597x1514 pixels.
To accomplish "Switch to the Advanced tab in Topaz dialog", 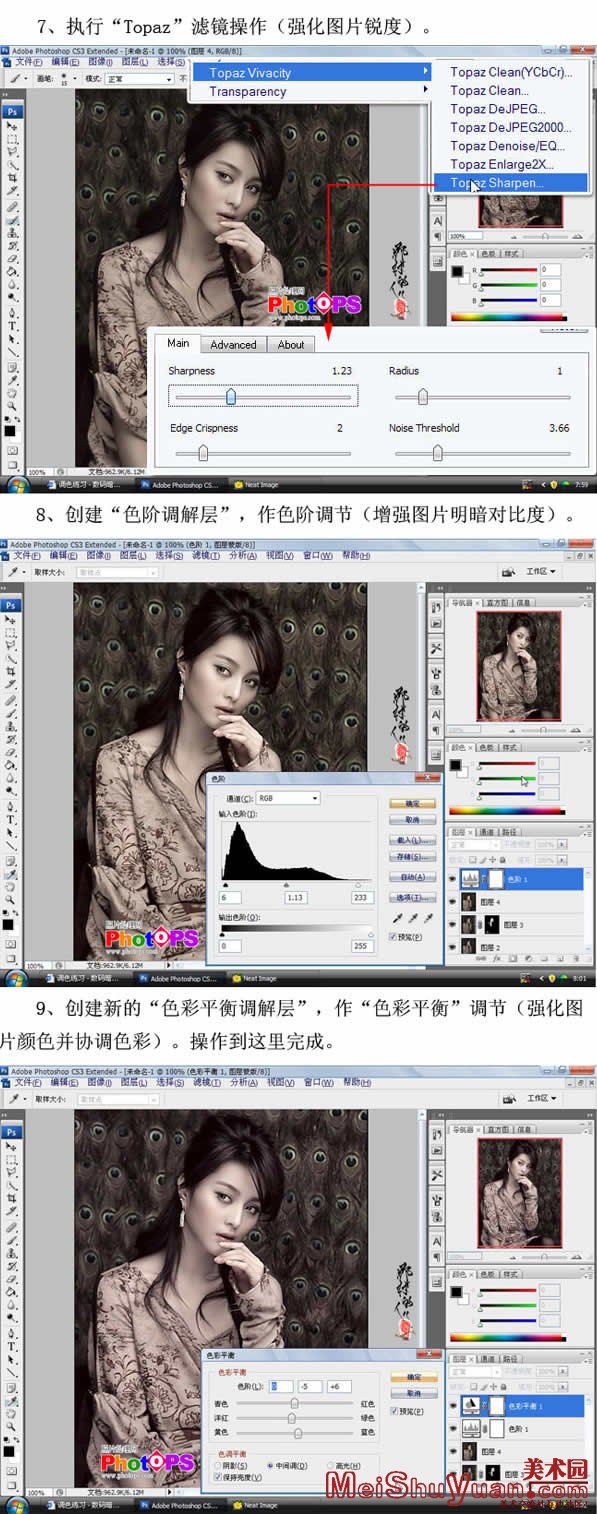I will coord(233,344).
